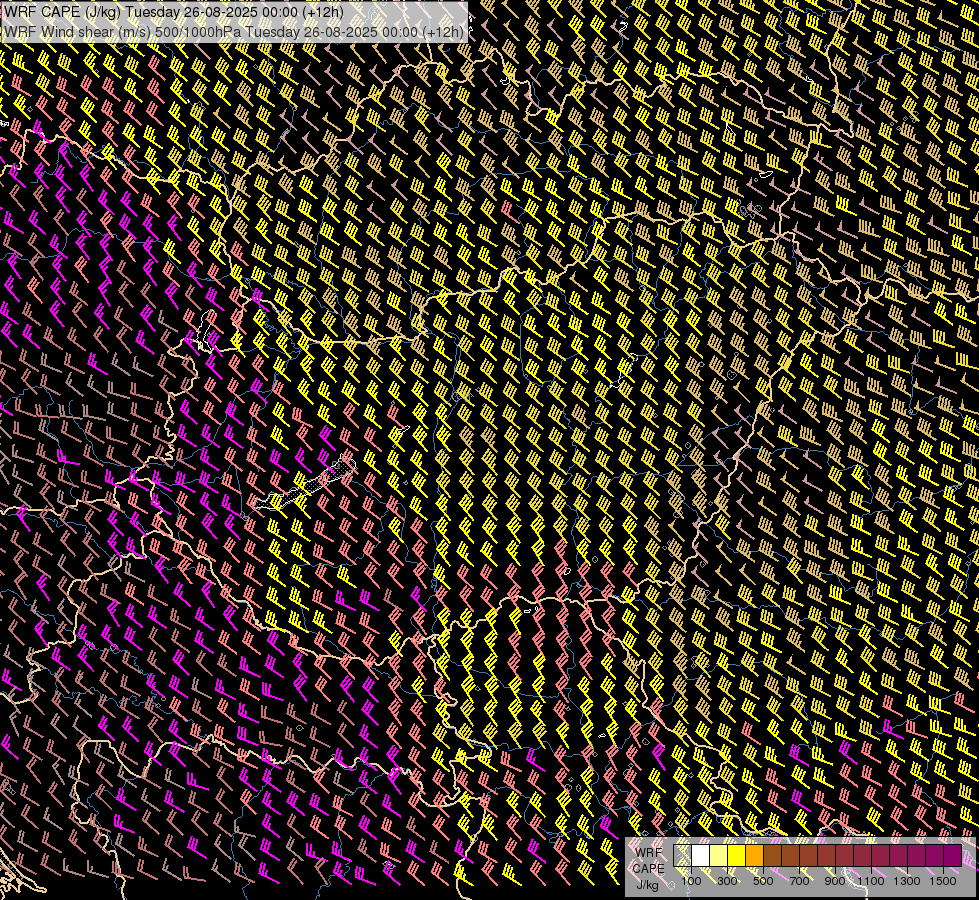
Task: Click the CAPE label in the legend
Action: 649,868
